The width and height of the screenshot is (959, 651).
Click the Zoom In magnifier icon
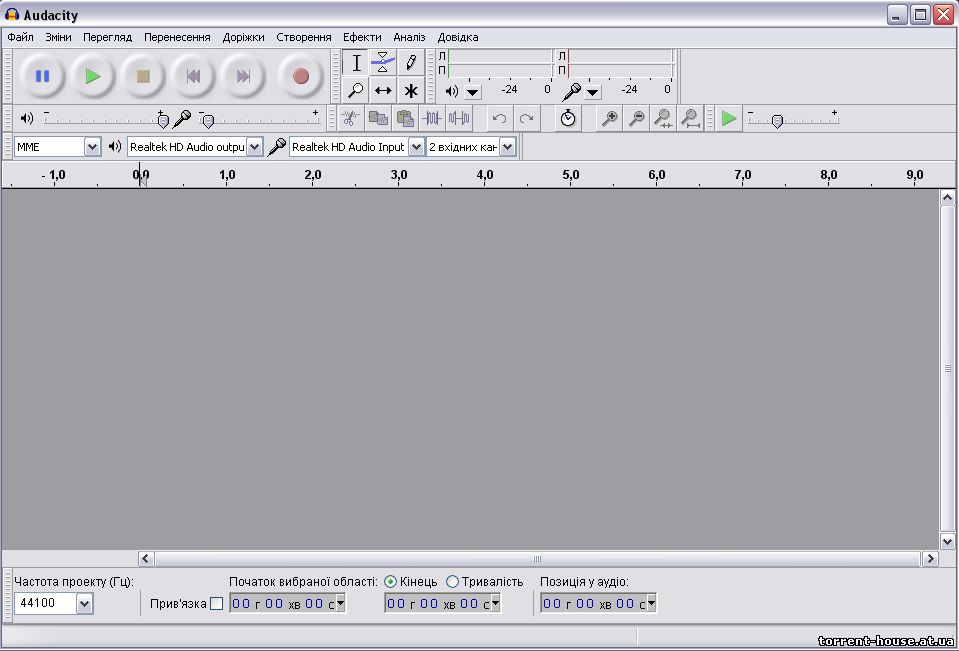(x=609, y=118)
